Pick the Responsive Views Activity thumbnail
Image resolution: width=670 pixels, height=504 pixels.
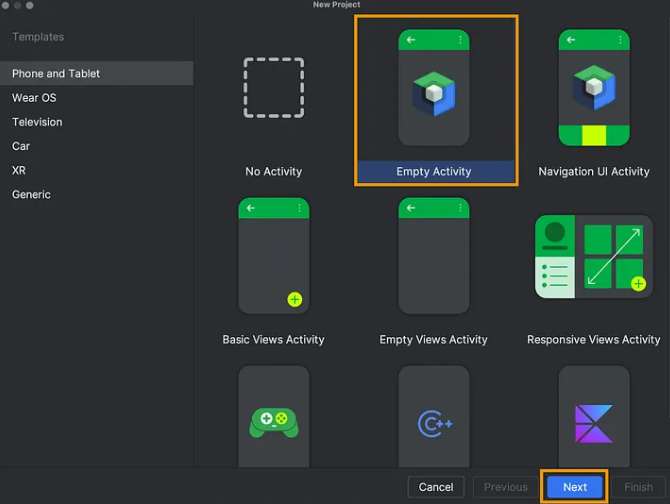(594, 256)
